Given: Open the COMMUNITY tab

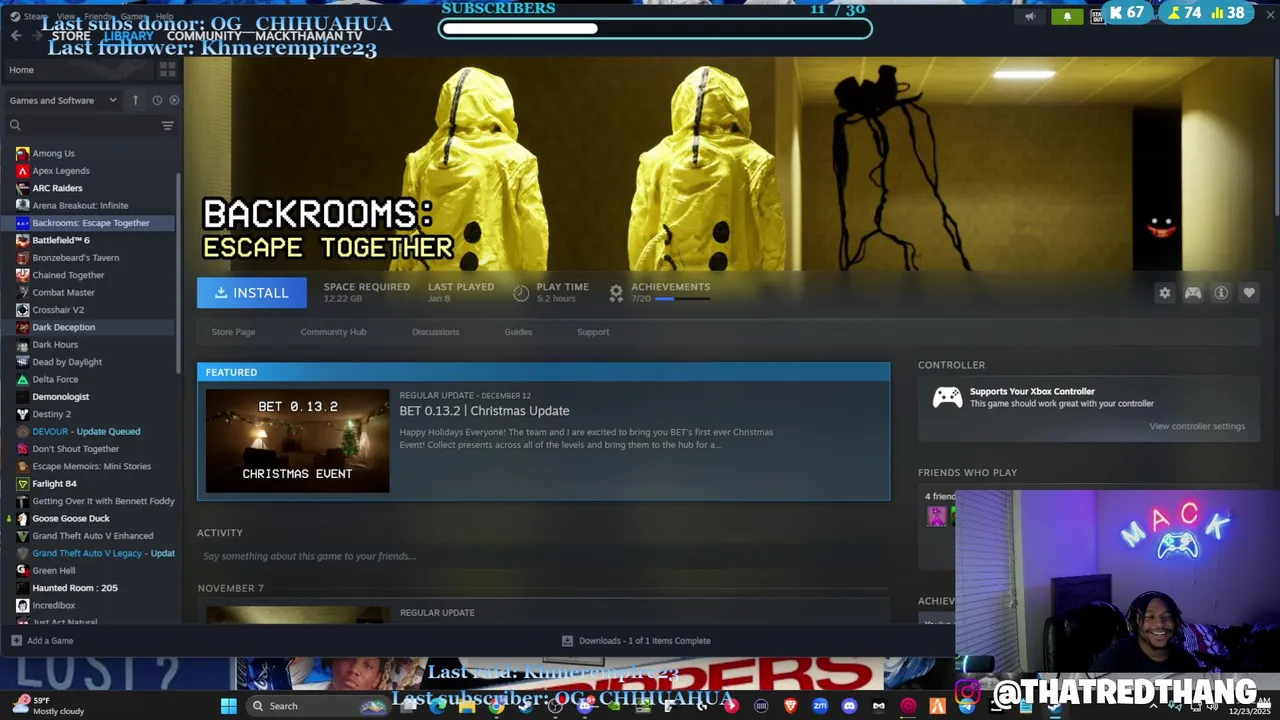Looking at the screenshot, I should point(204,36).
